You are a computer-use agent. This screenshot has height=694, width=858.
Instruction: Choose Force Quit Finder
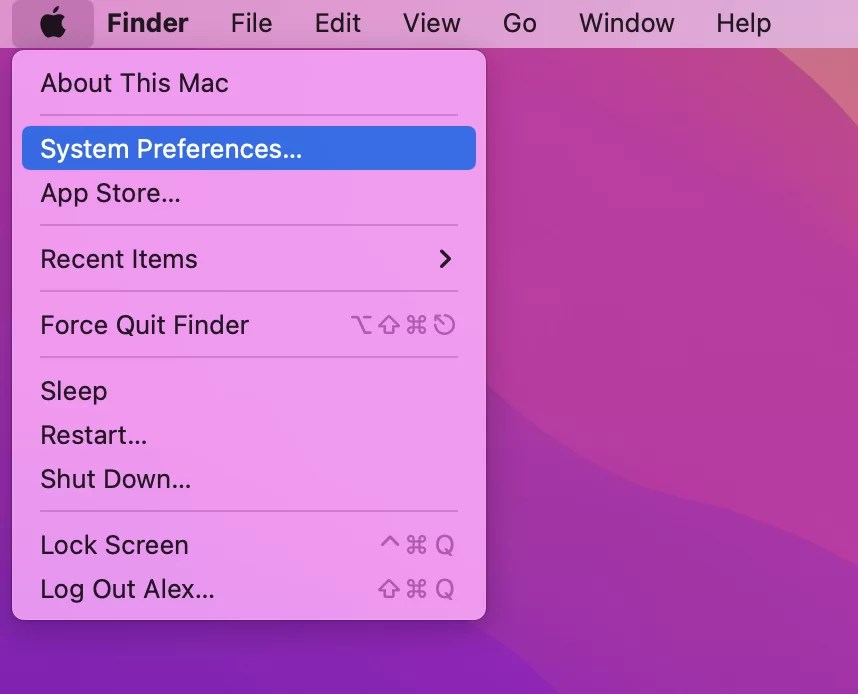144,324
